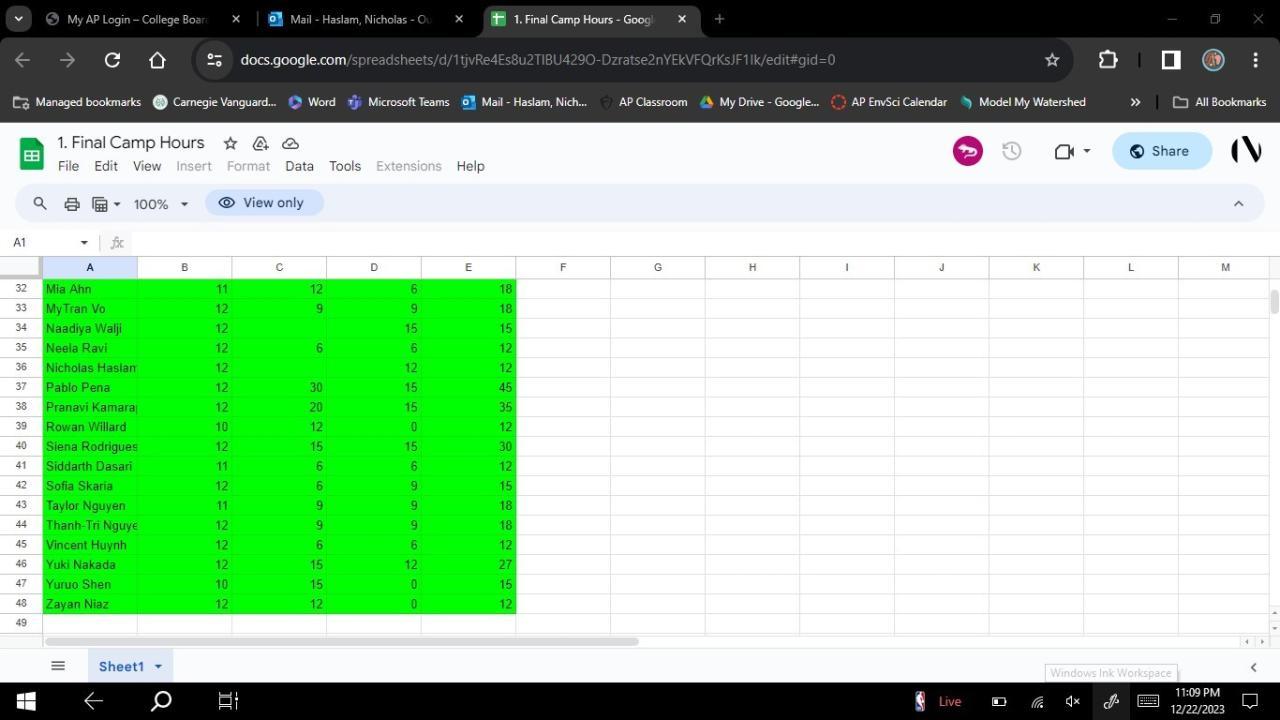Image resolution: width=1280 pixels, height=720 pixels.
Task: View site information icon in address bar
Action: pos(214,60)
